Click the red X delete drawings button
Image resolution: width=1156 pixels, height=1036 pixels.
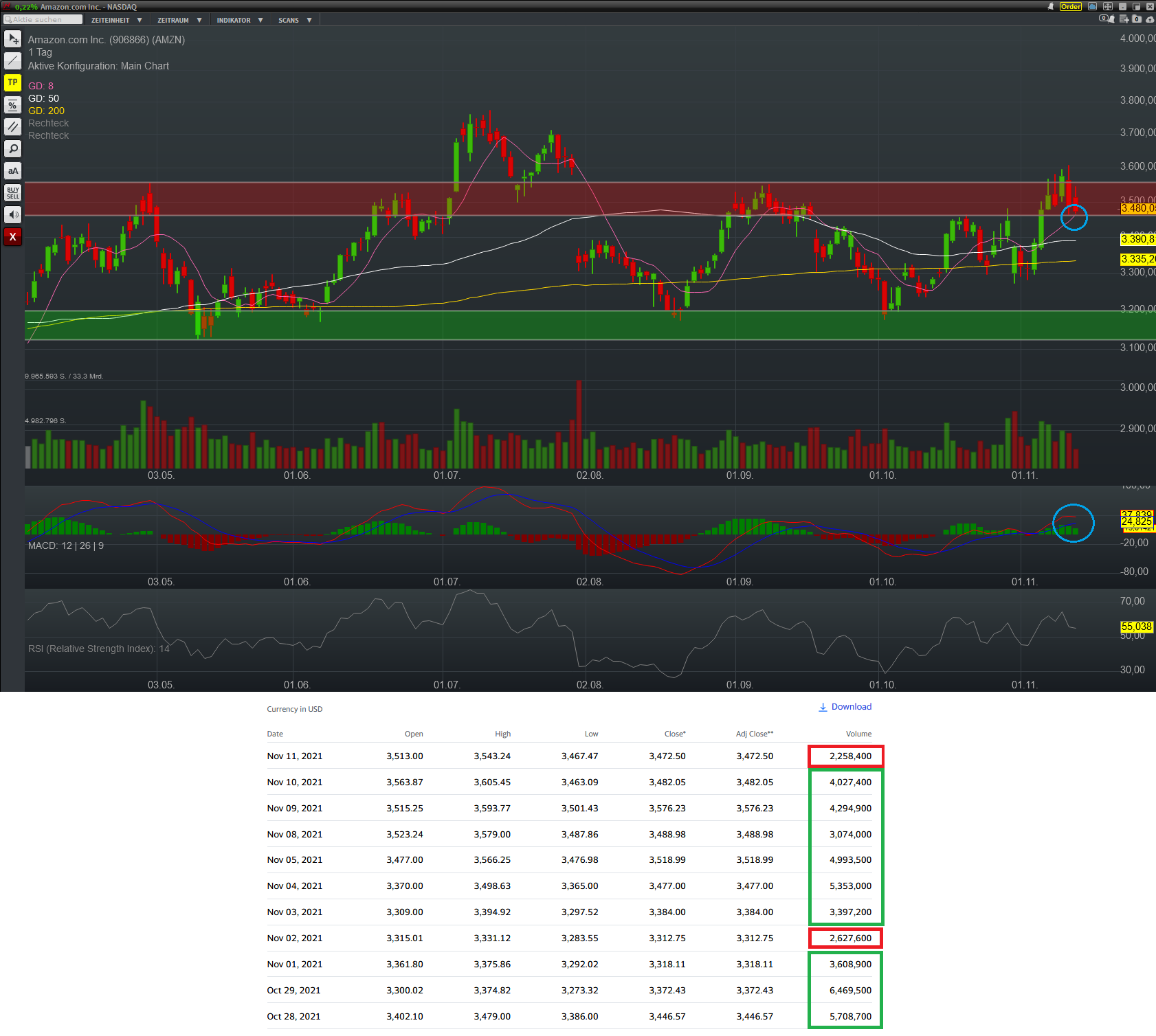(x=13, y=236)
